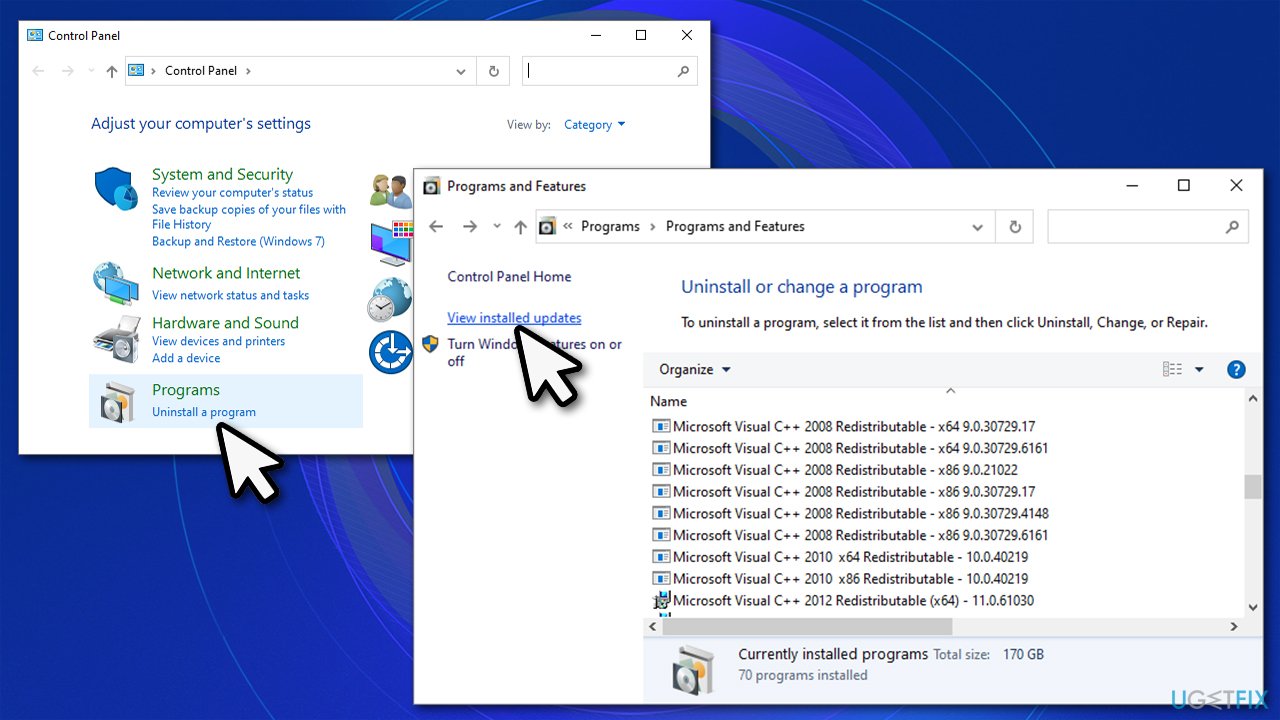Click the Programs category box icon

coord(117,402)
